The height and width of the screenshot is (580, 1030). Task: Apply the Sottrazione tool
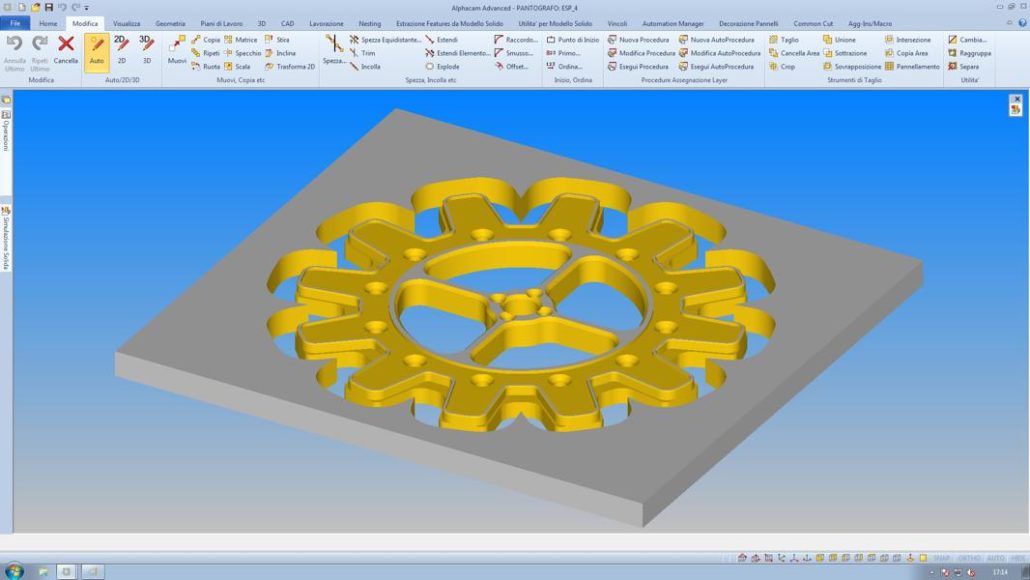tap(845, 53)
